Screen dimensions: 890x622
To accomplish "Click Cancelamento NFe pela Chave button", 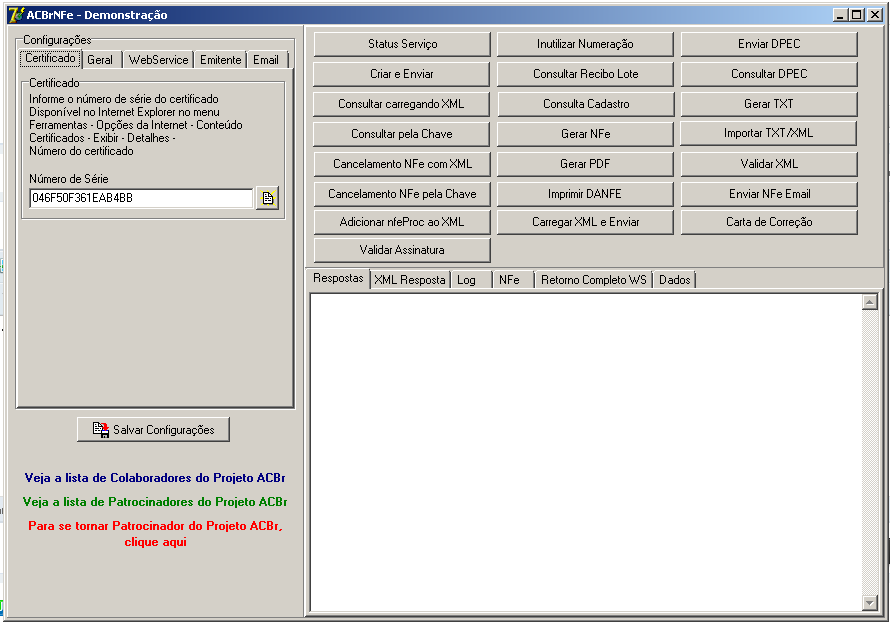I will coord(402,194).
